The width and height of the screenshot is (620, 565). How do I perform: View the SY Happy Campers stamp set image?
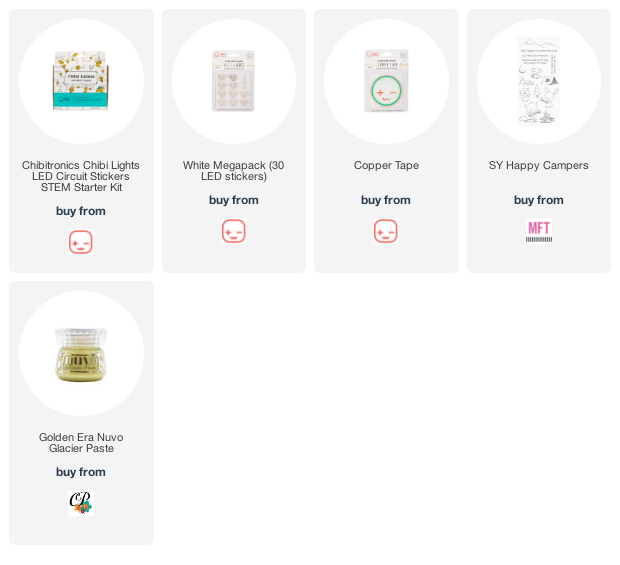(539, 81)
